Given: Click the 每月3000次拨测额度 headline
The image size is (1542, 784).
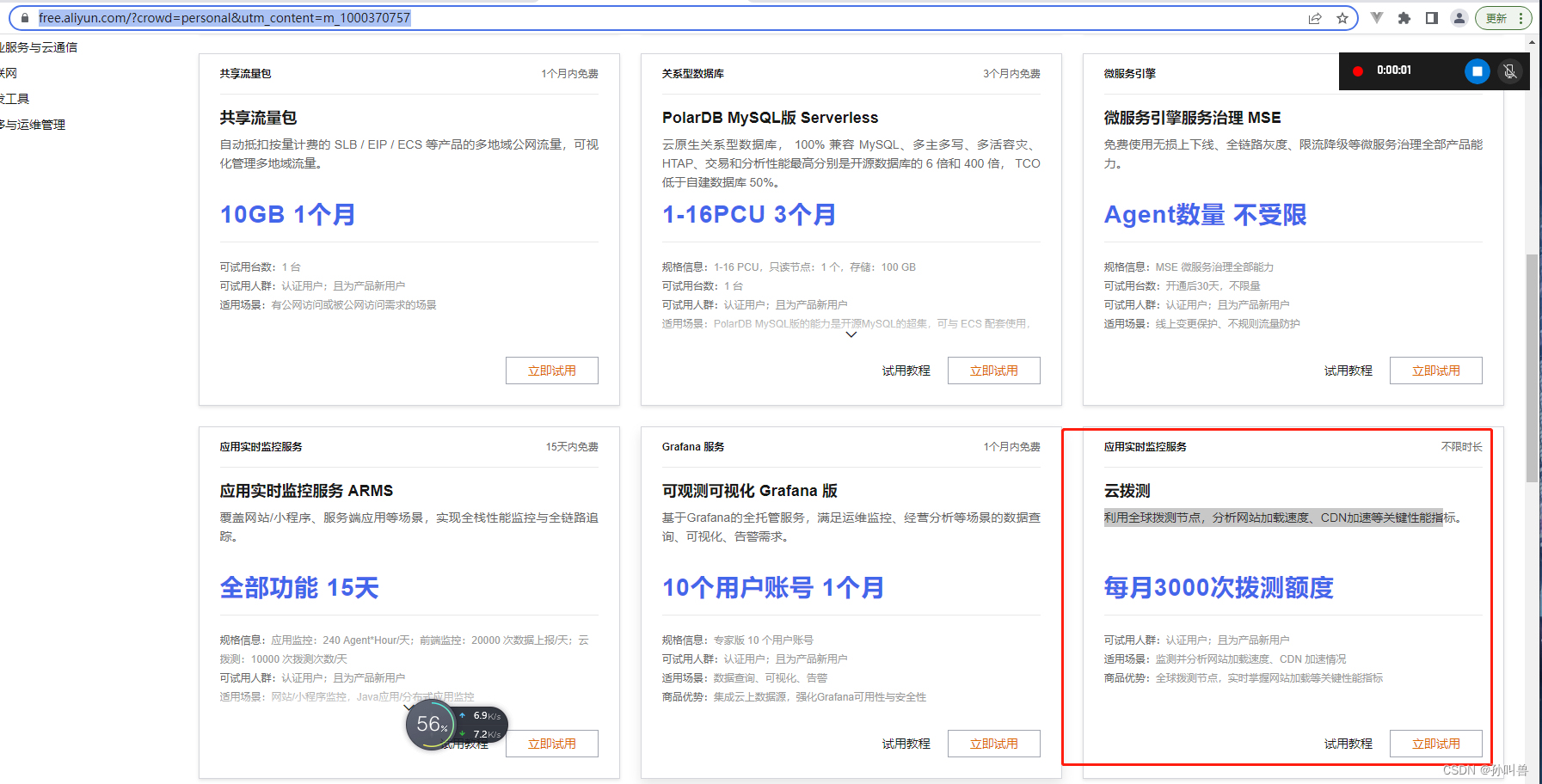Looking at the screenshot, I should pos(1219,587).
